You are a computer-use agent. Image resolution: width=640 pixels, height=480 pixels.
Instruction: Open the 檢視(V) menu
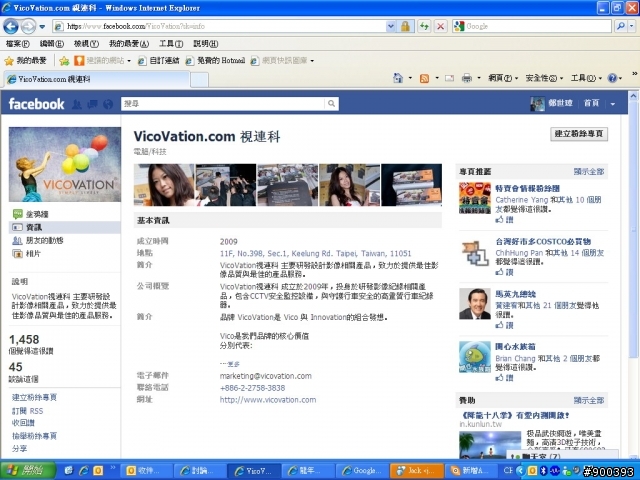point(86,44)
